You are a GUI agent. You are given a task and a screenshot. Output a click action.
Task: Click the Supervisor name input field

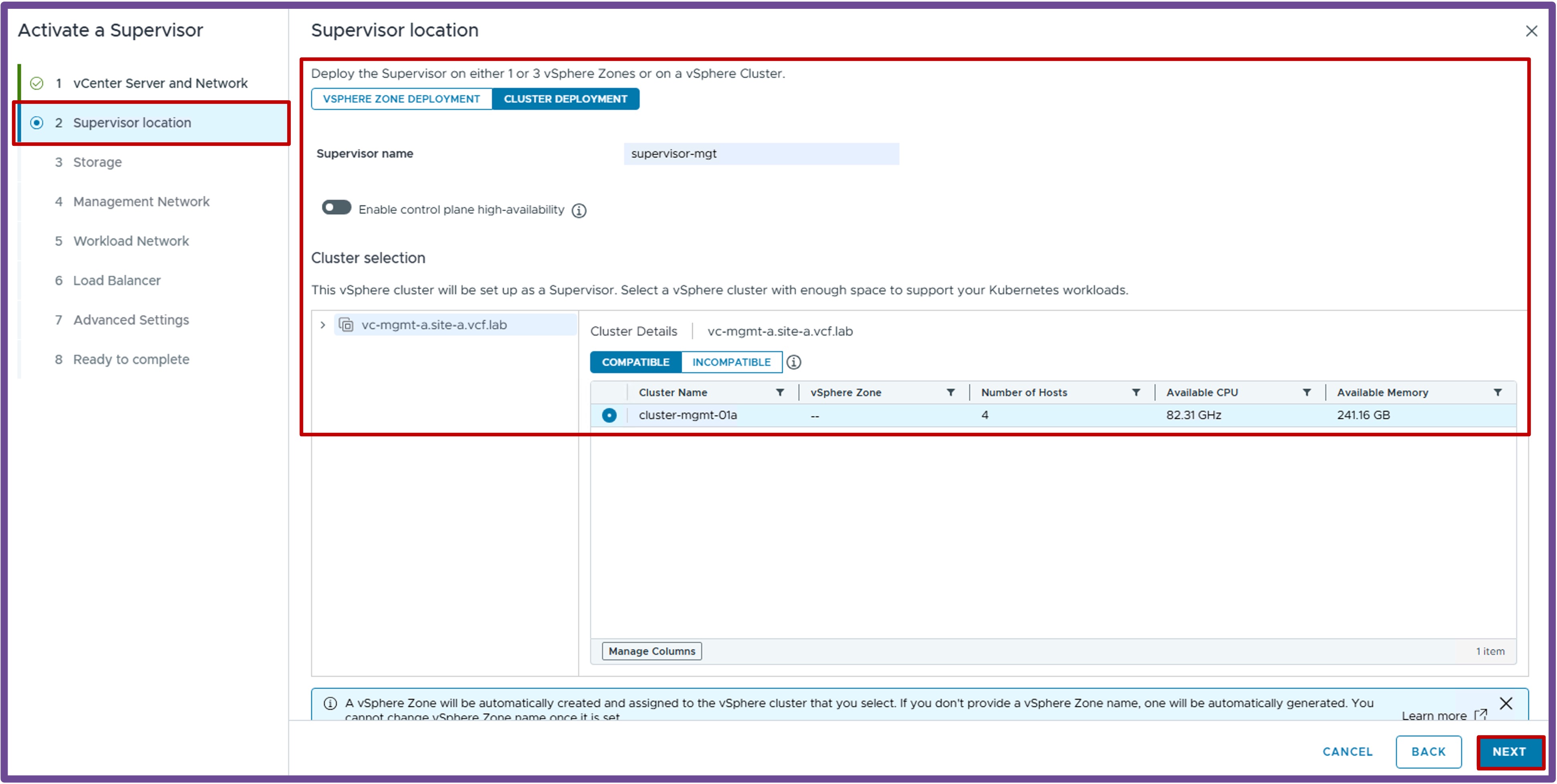tap(761, 153)
